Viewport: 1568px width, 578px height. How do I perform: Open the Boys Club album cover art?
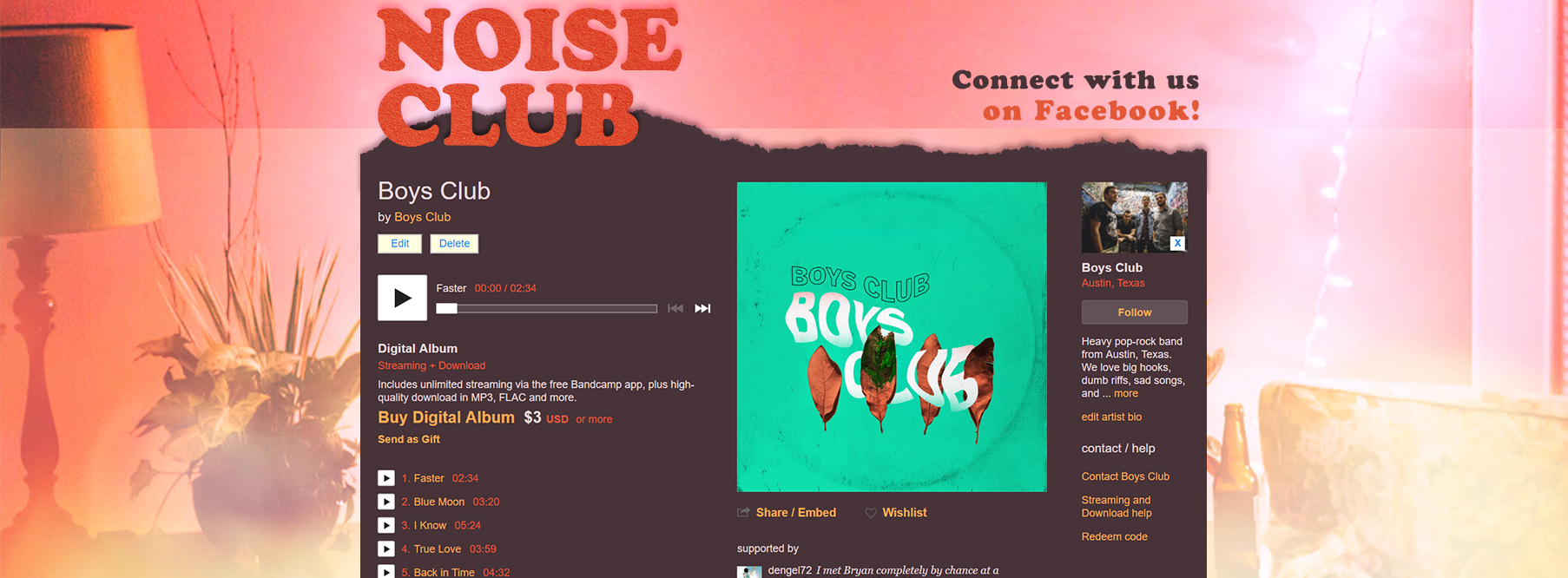[892, 337]
